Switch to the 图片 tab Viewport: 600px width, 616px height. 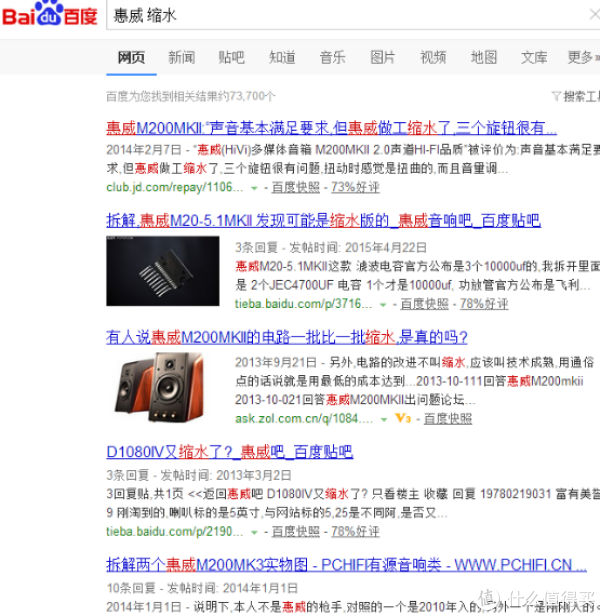tap(383, 58)
